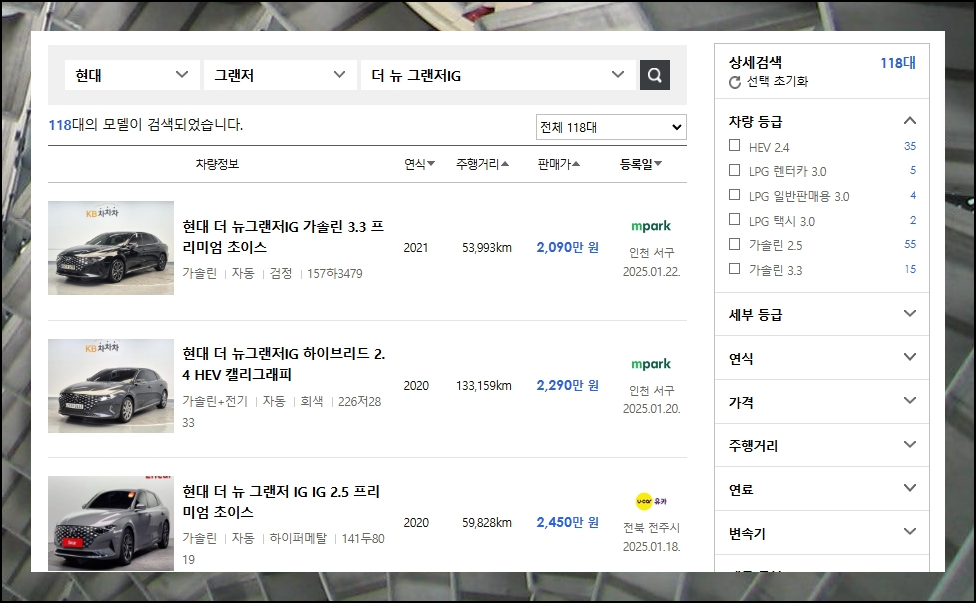
Task: Open the 현대 manufacturer dropdown
Action: click(132, 75)
